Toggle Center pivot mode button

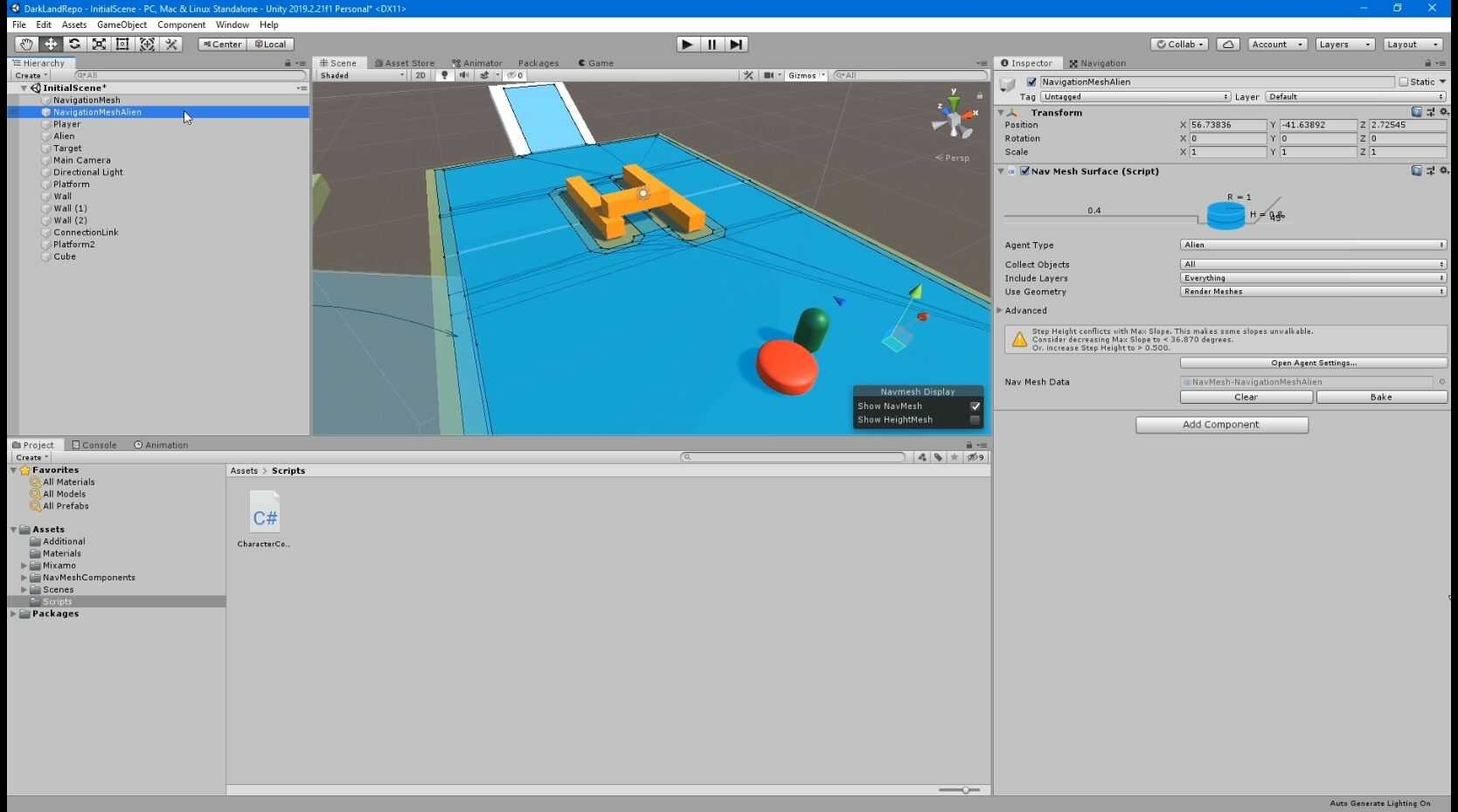pyautogui.click(x=222, y=44)
